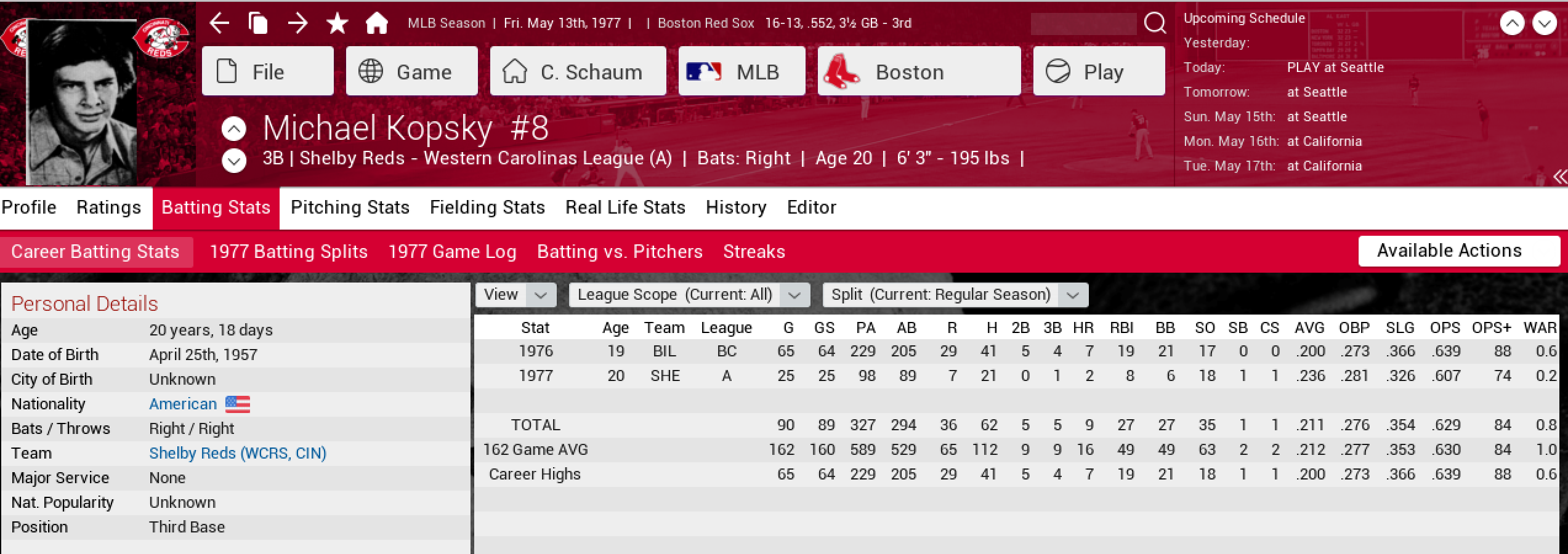Click the back arrow navigation icon
Screen dimensions: 1568x554
[x=219, y=23]
